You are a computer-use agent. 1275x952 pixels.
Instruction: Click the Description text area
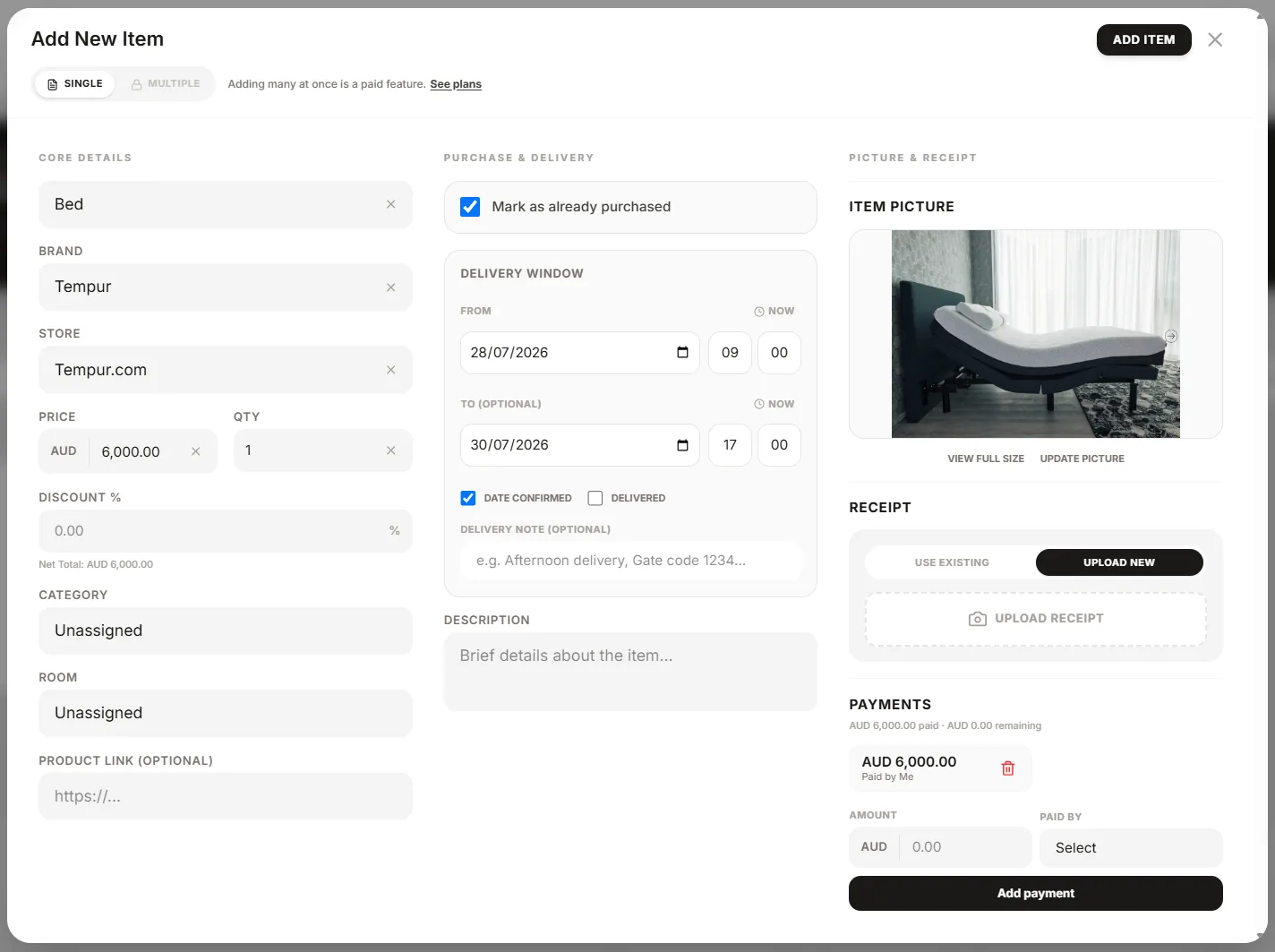(631, 672)
